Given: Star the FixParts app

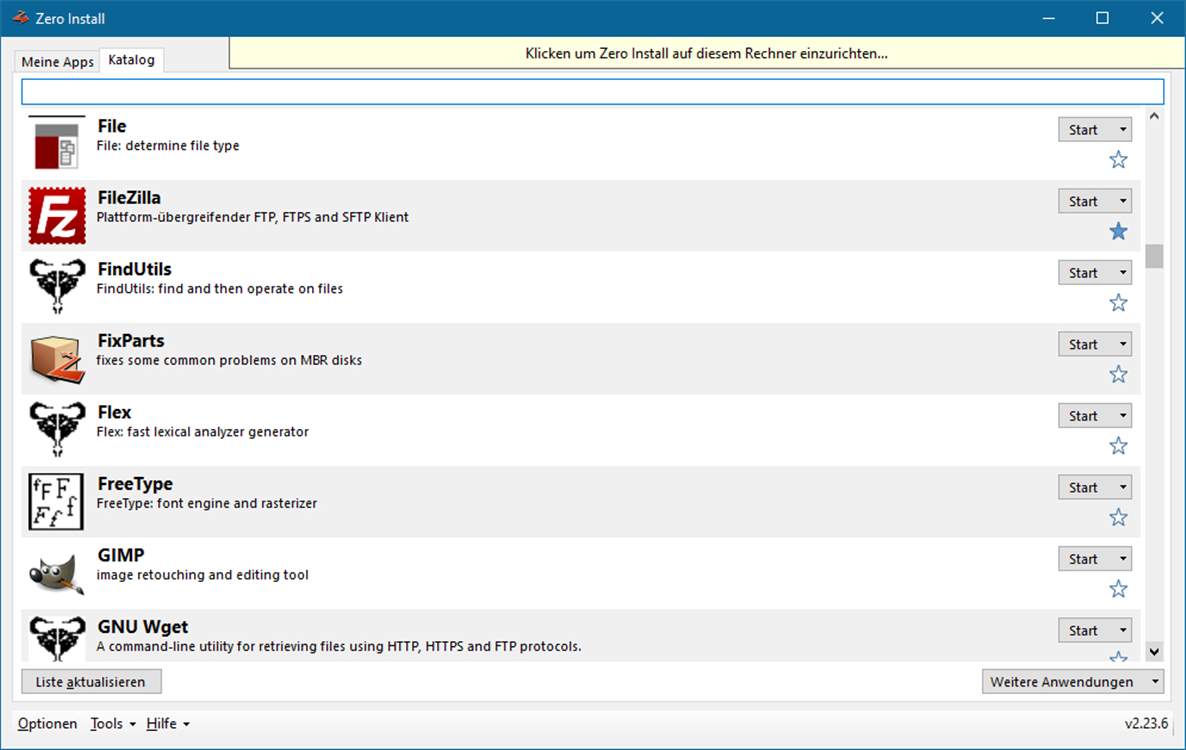Looking at the screenshot, I should click(x=1118, y=374).
